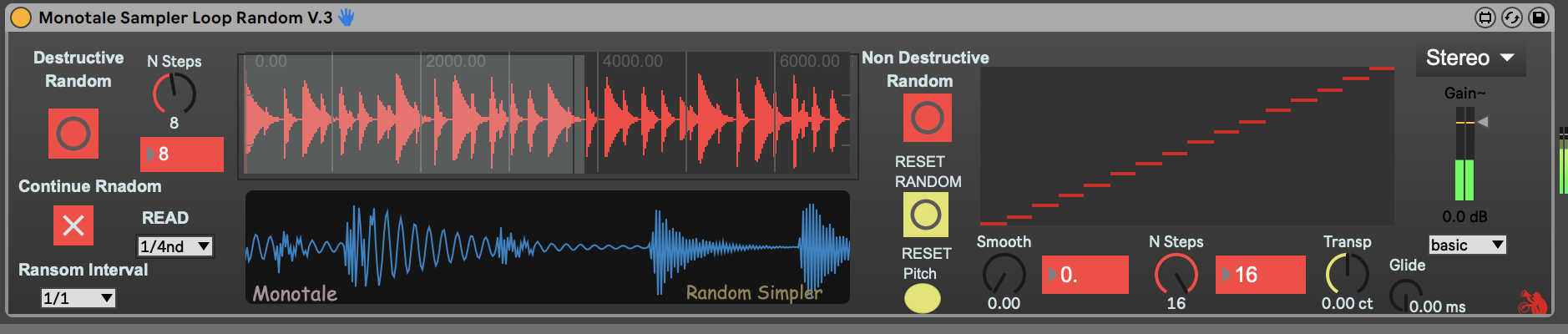Click the hot-swap preset circular arrows icon
This screenshot has height=334, width=1568.
click(1511, 17)
